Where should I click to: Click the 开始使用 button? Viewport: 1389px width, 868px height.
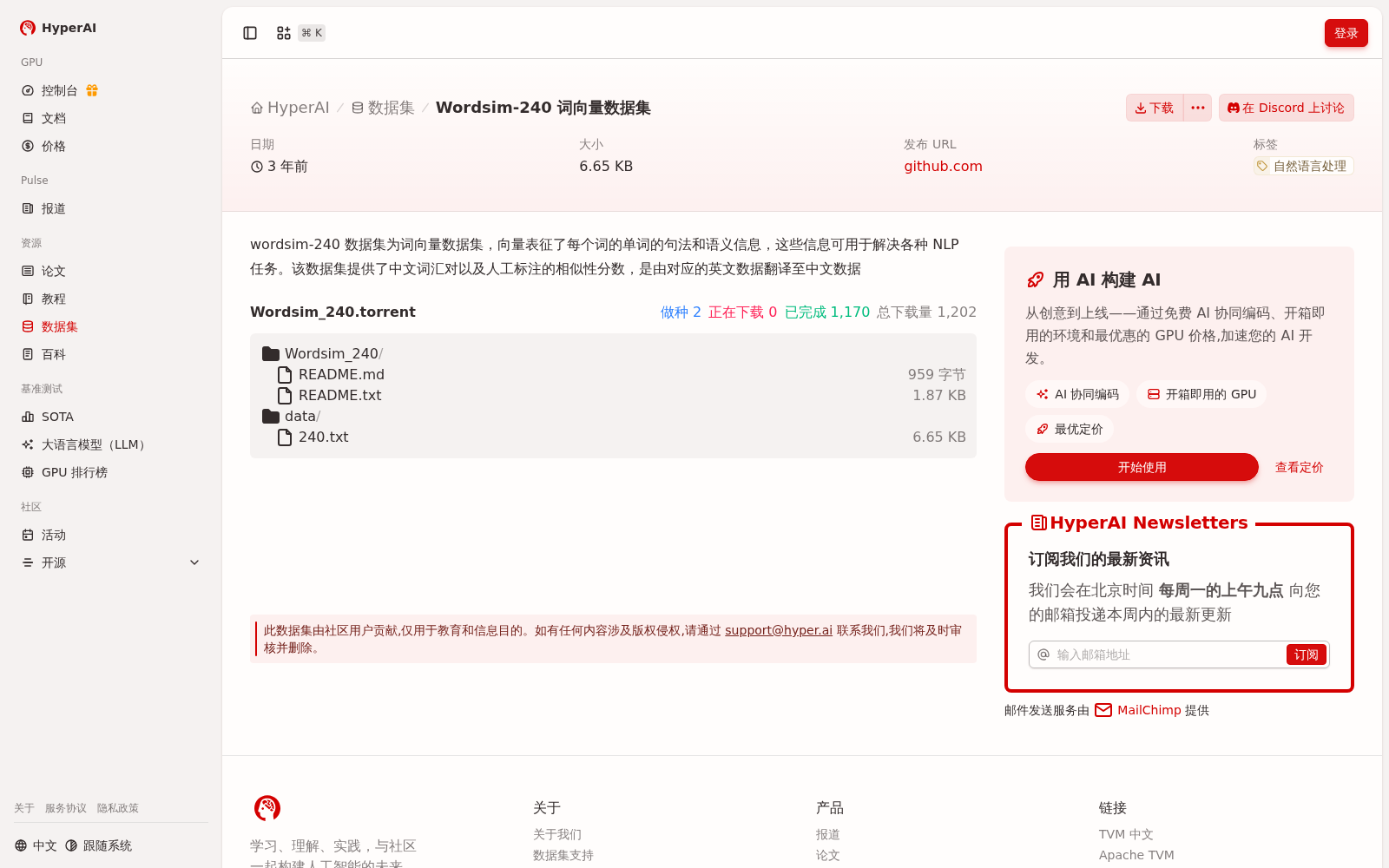[x=1142, y=467]
